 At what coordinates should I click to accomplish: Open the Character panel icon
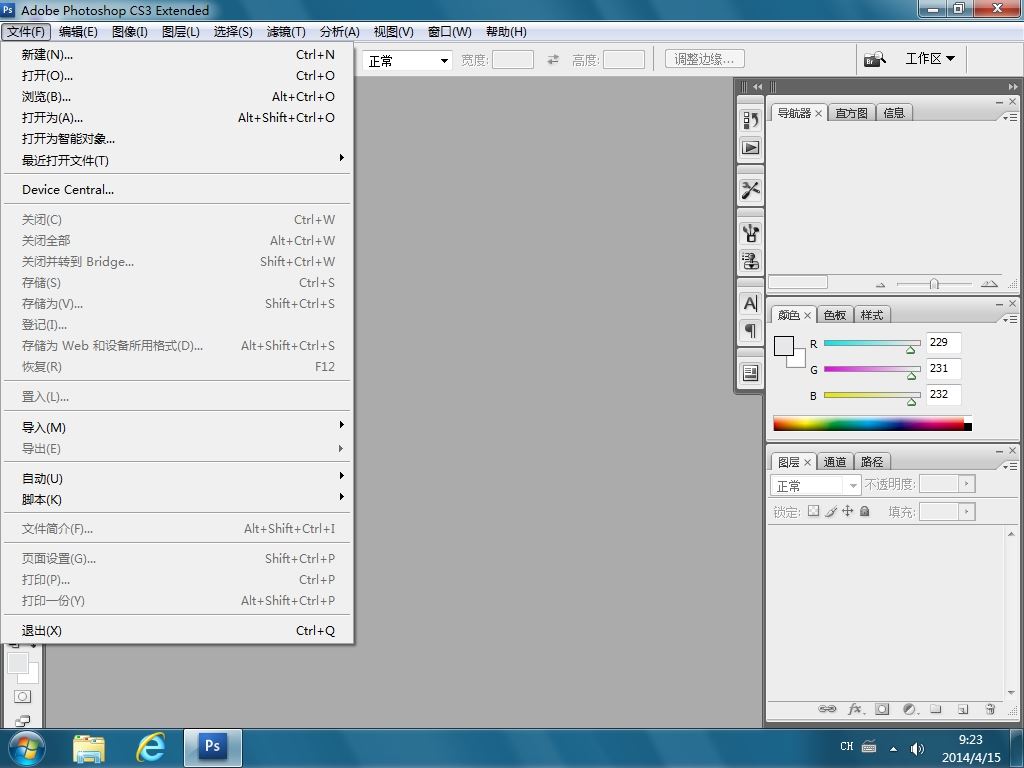[750, 303]
